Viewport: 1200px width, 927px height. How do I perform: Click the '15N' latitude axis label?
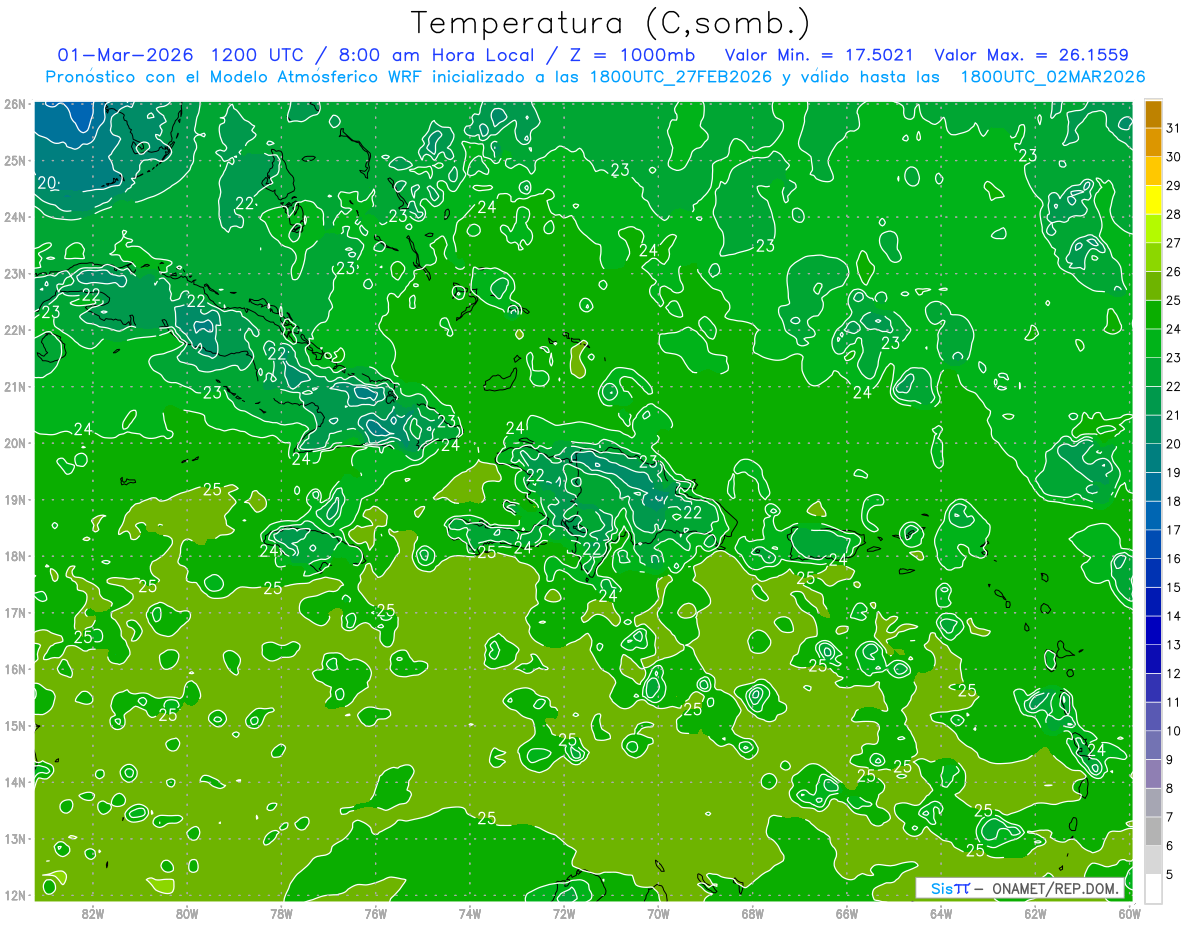pyautogui.click(x=15, y=725)
